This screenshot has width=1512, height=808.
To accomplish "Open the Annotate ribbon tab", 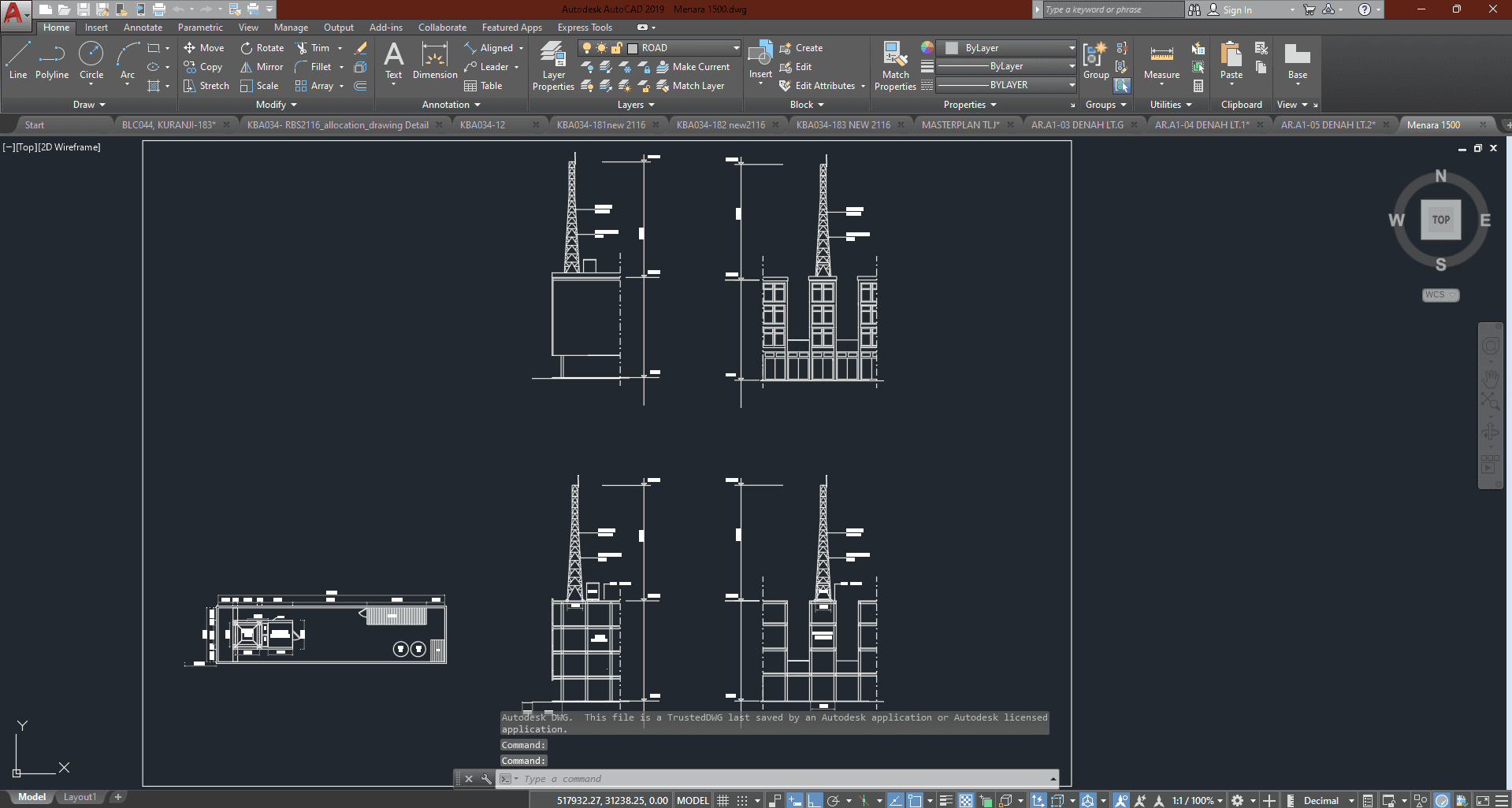I will pos(143,28).
